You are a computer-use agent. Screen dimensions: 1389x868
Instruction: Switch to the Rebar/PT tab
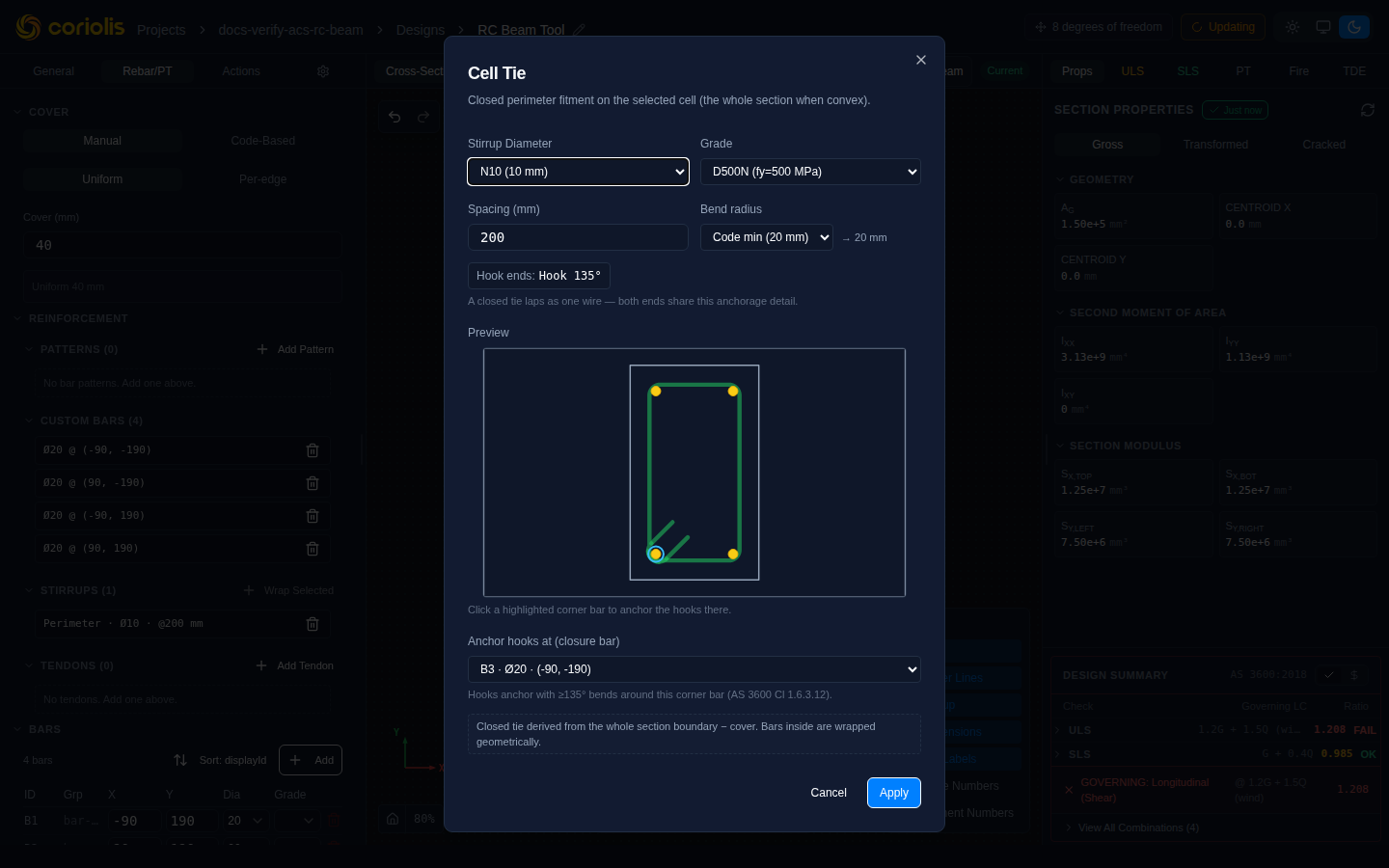click(148, 71)
